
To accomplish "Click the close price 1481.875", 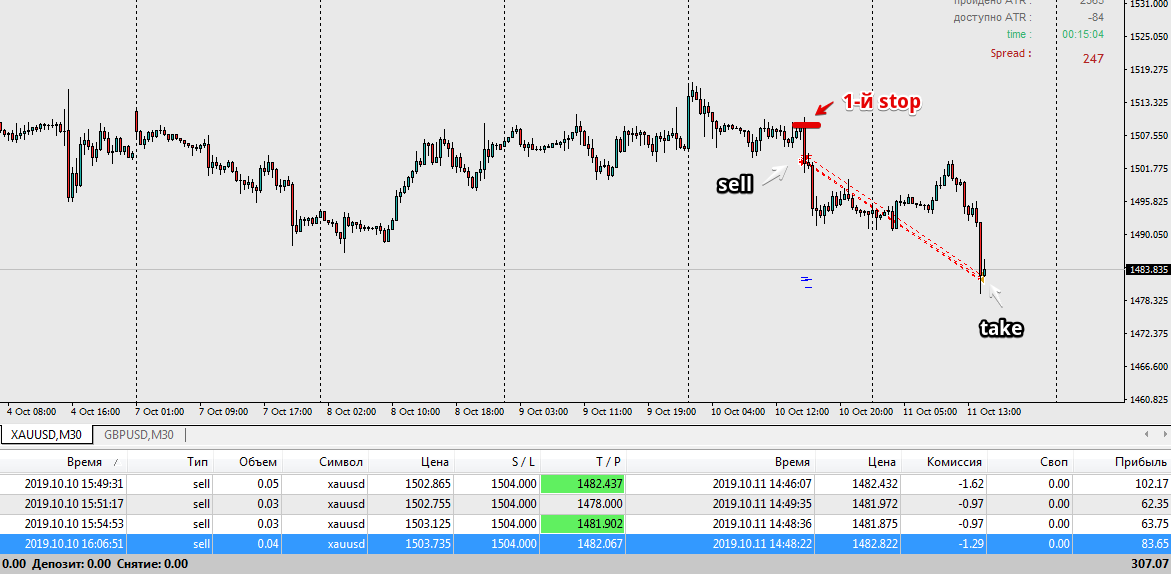I will (x=875, y=523).
